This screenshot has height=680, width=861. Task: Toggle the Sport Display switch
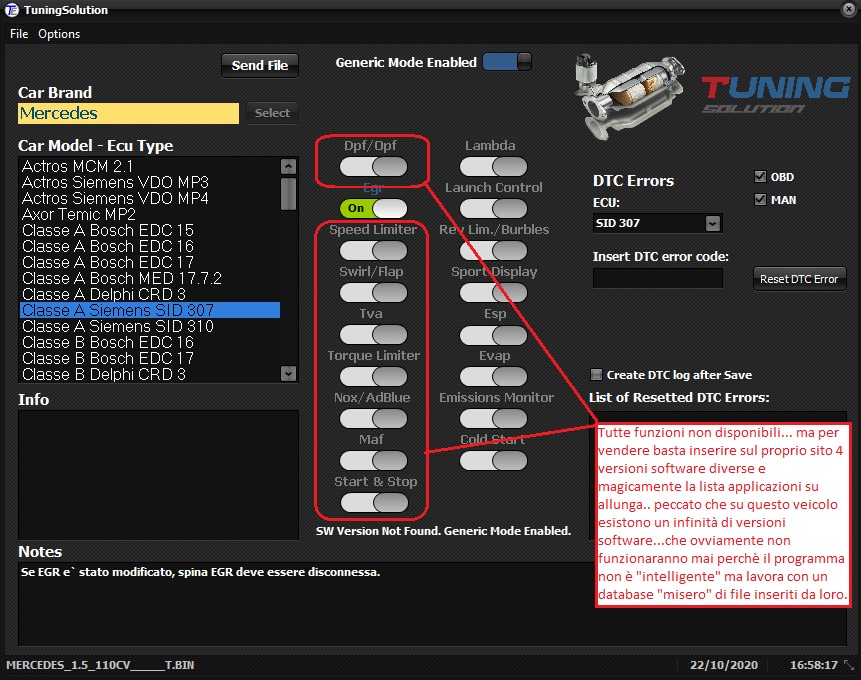coord(493,293)
